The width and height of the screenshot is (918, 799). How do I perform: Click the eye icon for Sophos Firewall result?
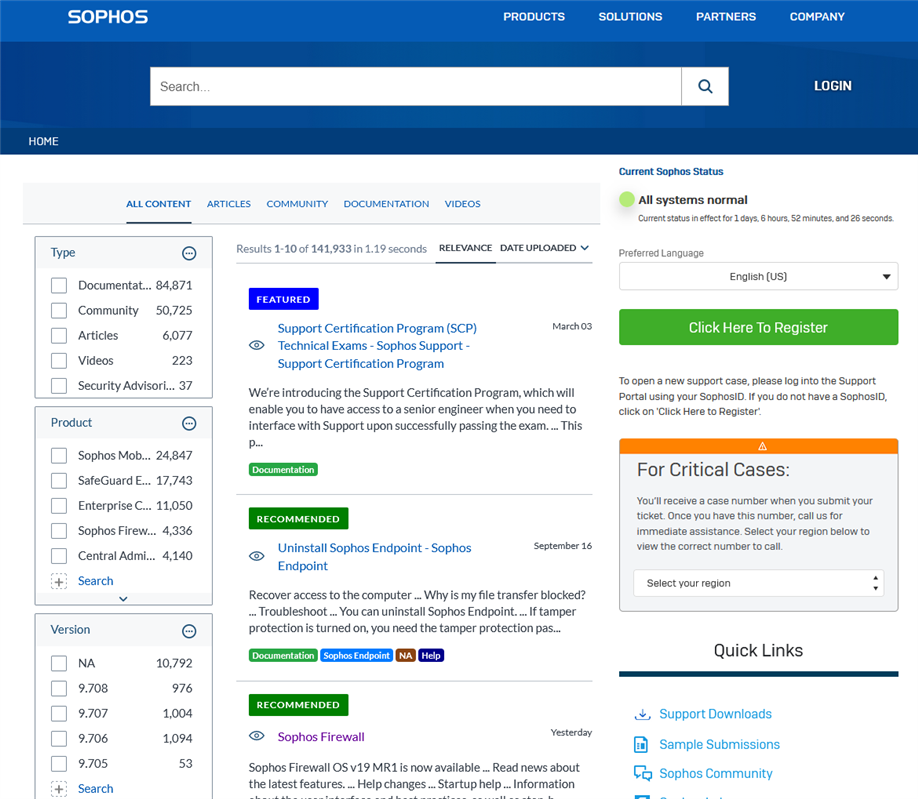pos(256,736)
